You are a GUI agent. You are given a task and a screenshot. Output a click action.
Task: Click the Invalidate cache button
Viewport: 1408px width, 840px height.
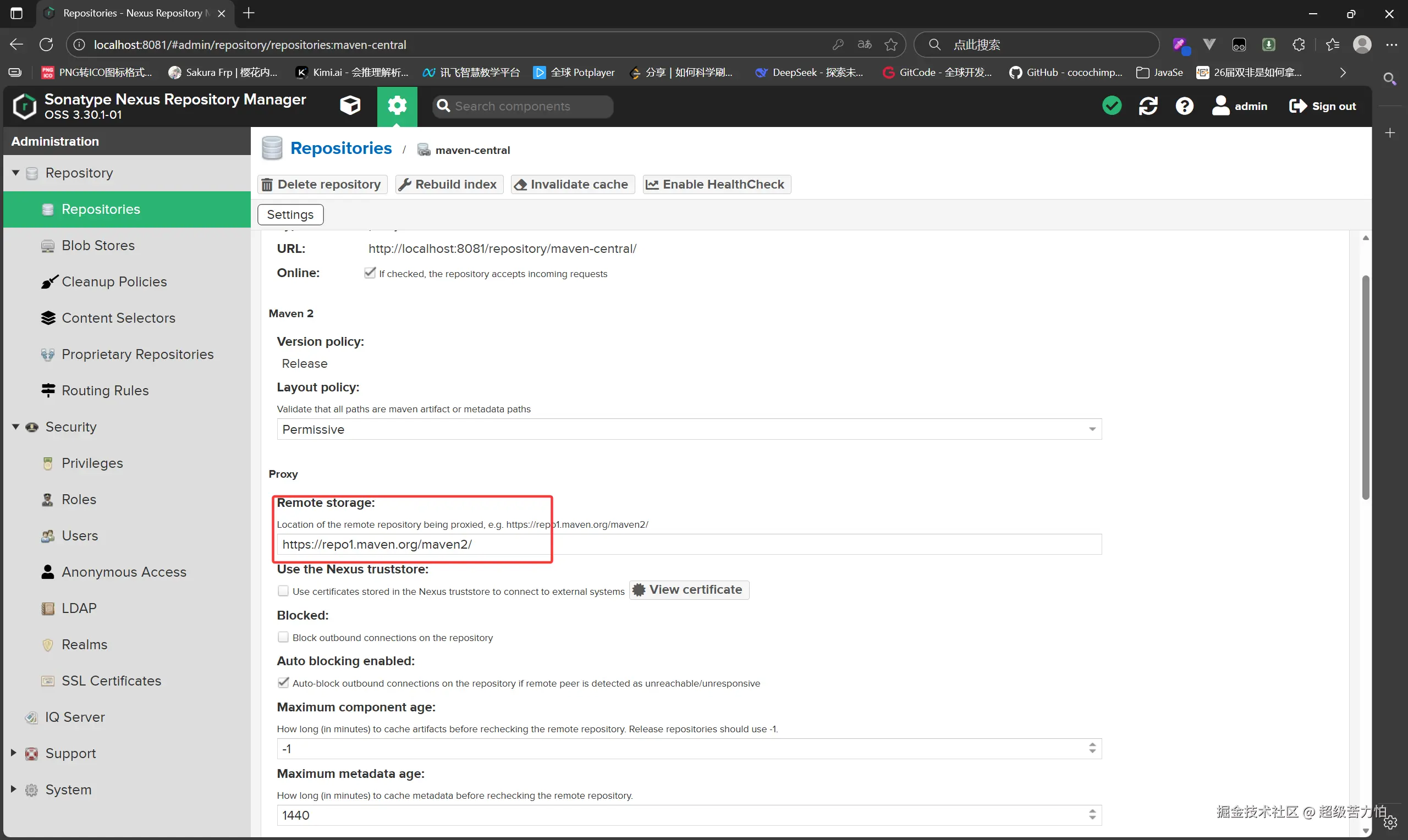572,185
